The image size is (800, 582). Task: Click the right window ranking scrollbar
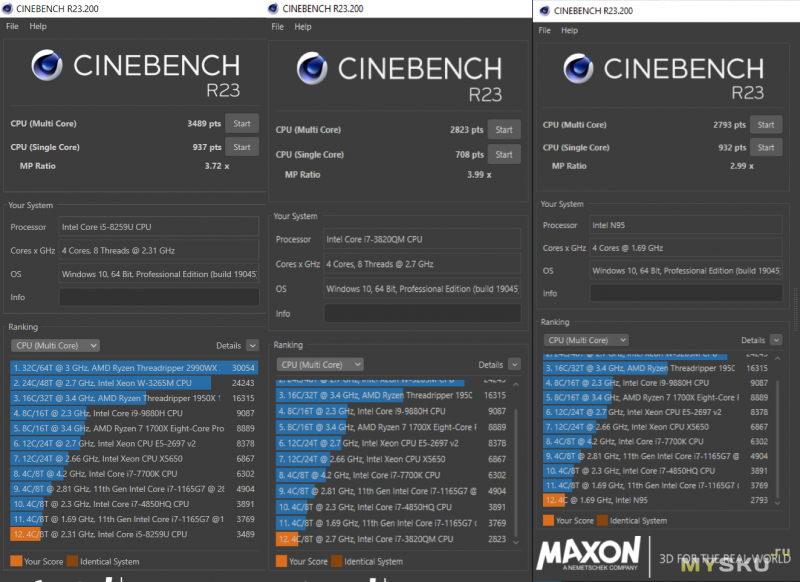778,440
